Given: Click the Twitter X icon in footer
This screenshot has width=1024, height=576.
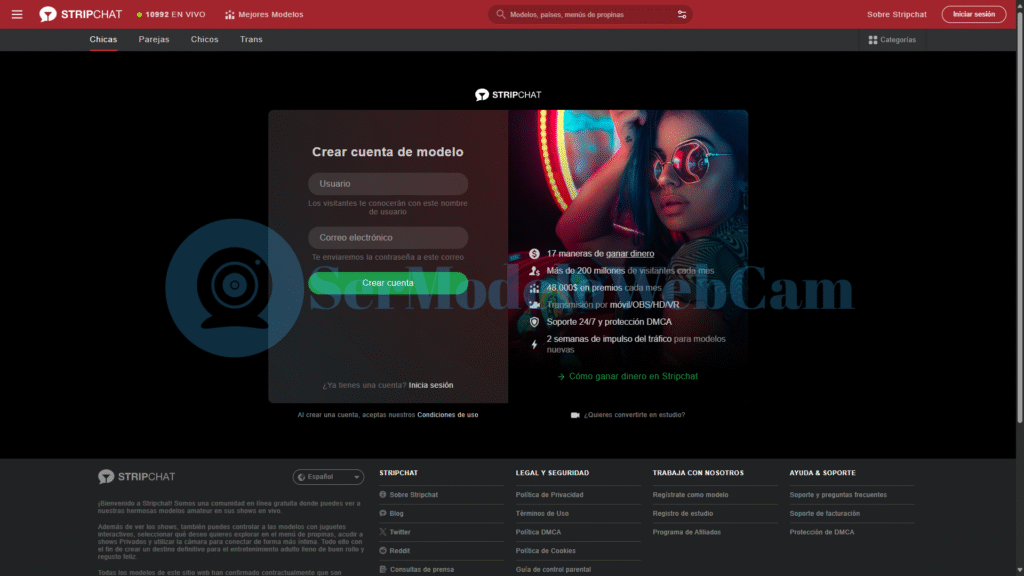Looking at the screenshot, I should [x=383, y=532].
